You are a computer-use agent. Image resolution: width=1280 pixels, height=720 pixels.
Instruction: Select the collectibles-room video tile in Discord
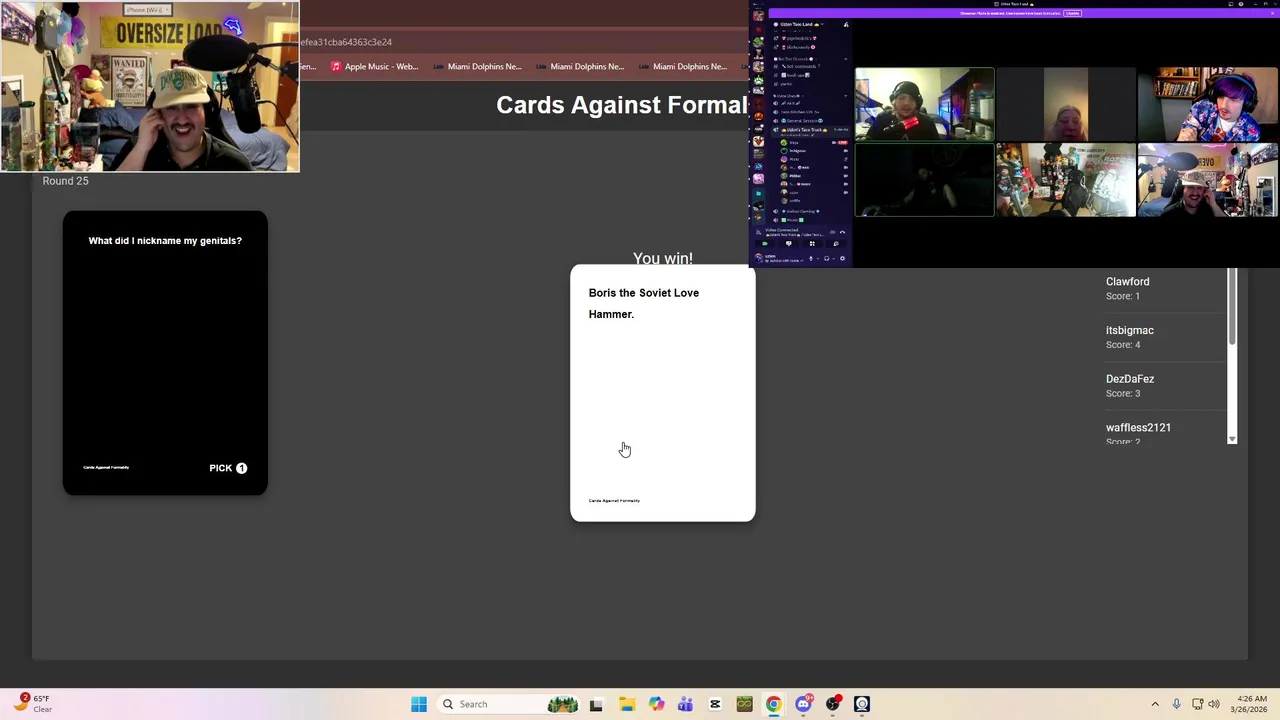click(x=1066, y=180)
